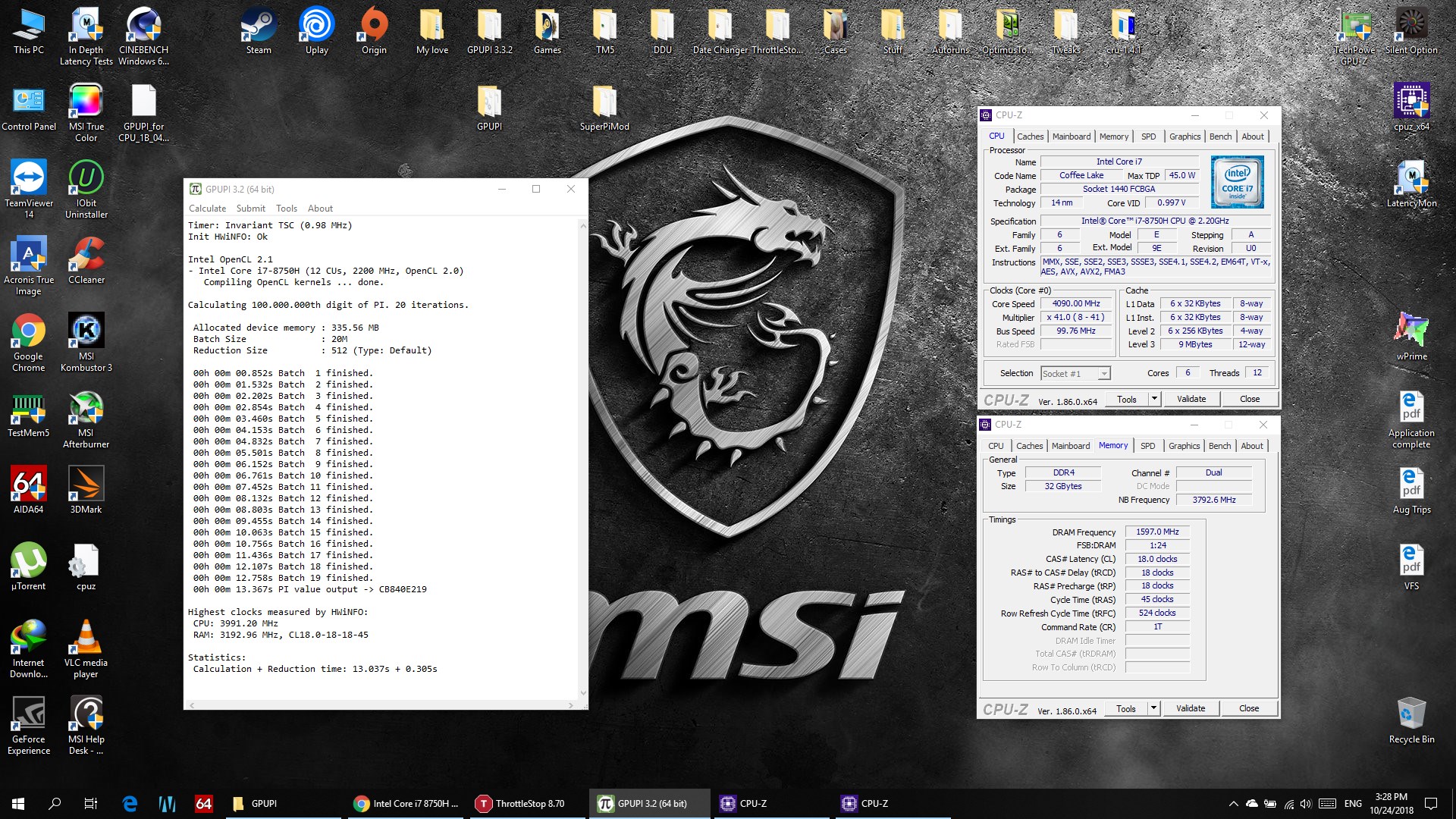The width and height of the screenshot is (1456, 819).
Task: Open TechPowerUp GPU-Z icon
Action: (x=1354, y=36)
